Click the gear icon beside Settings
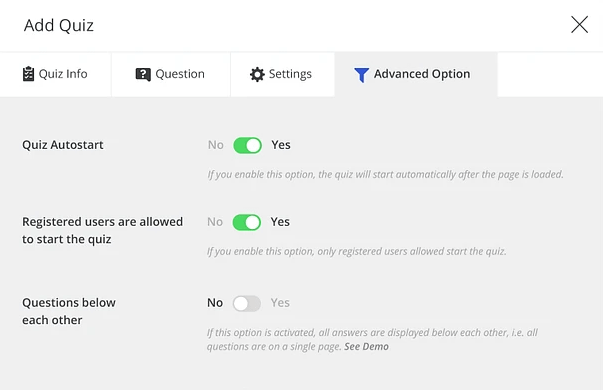Image resolution: width=603 pixels, height=390 pixels. click(257, 74)
